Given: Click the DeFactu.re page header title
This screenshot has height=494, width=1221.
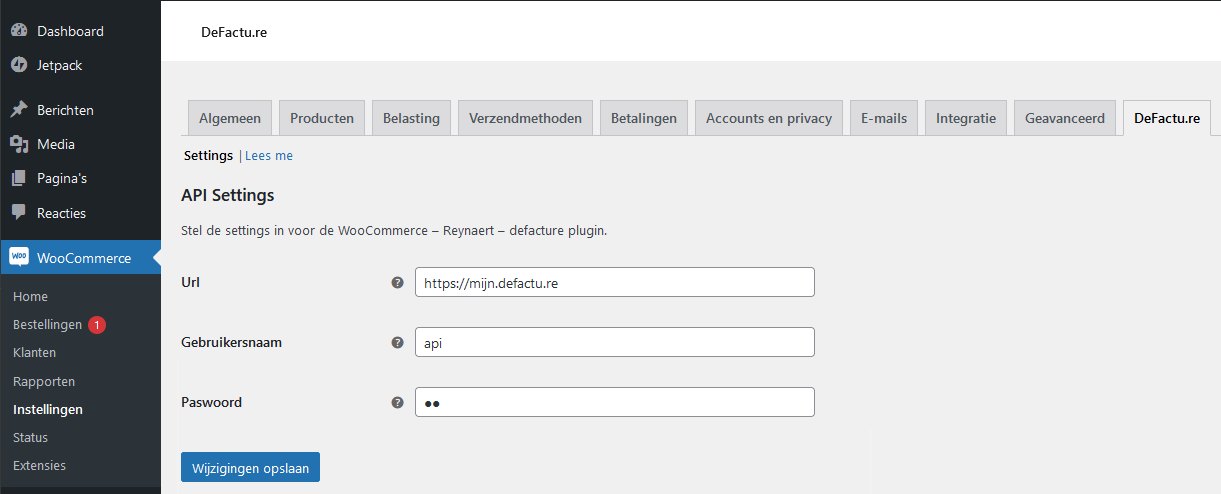Looking at the screenshot, I should tap(234, 32).
